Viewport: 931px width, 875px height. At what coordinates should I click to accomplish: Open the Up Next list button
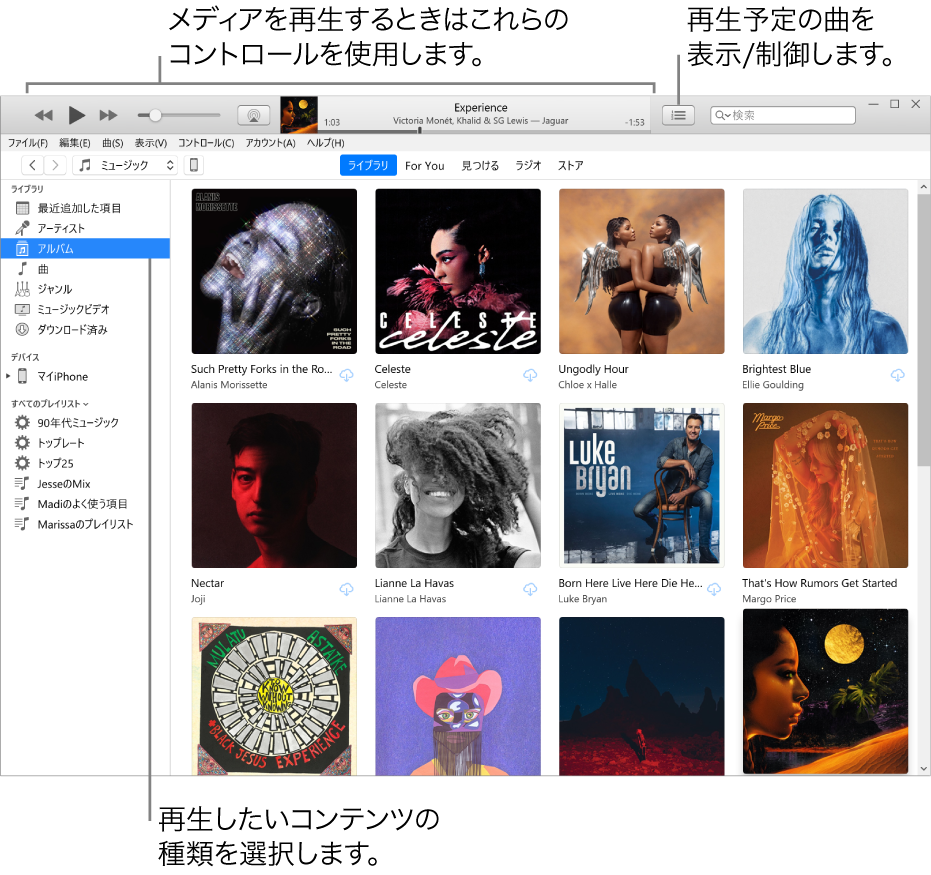click(x=678, y=115)
